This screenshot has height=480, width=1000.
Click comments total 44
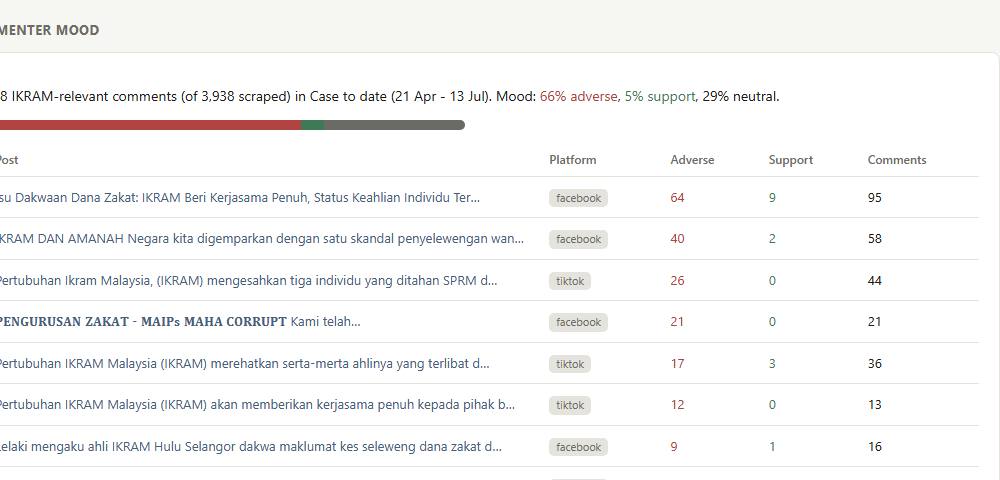[875, 280]
